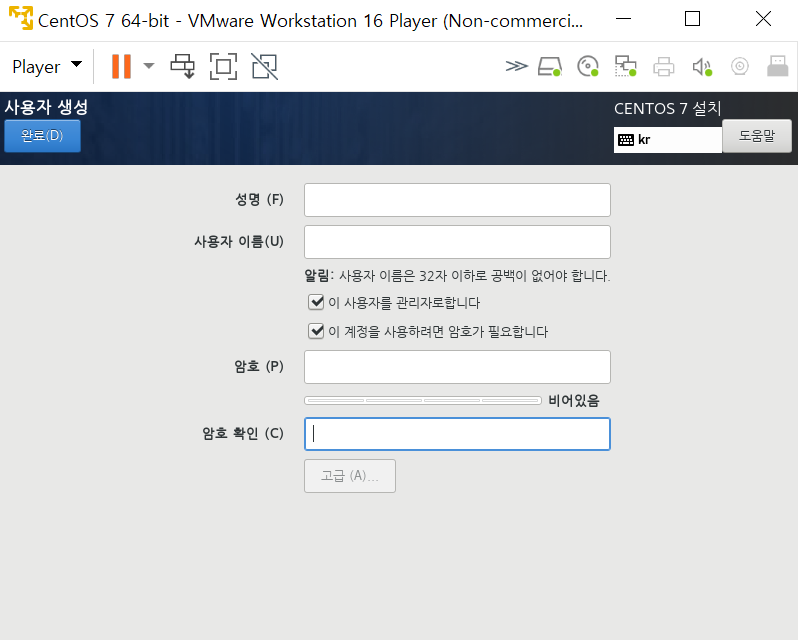The image size is (798, 640).
Task: Maximize the VMware Player window
Action: [692, 19]
